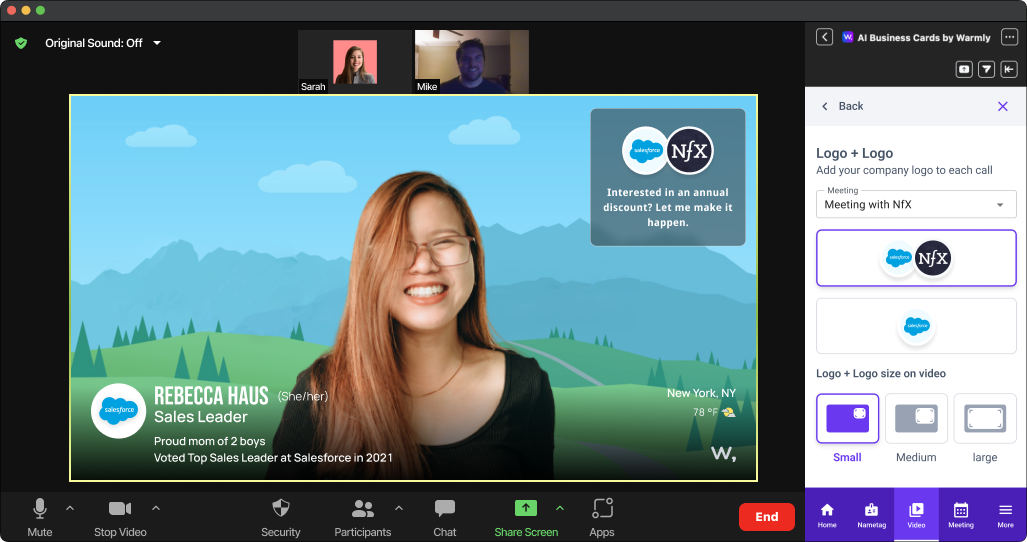The width and height of the screenshot is (1027, 542).
Task: Choose the large logo size option
Action: point(984,419)
